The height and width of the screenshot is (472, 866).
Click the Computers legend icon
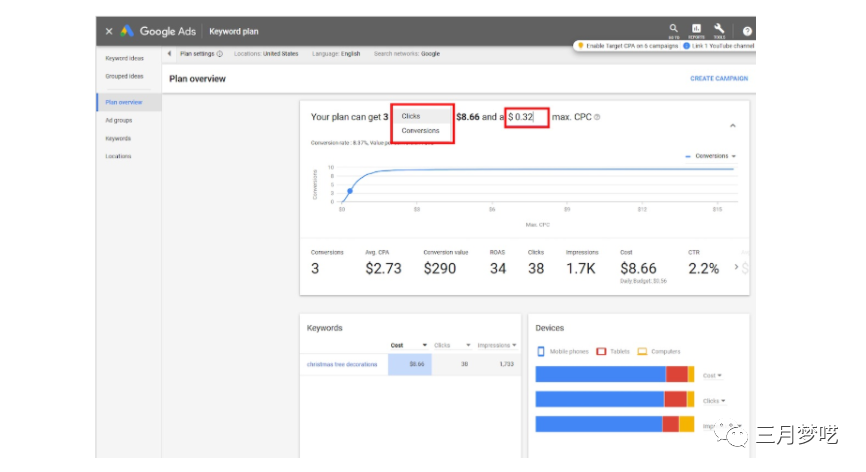(x=642, y=352)
